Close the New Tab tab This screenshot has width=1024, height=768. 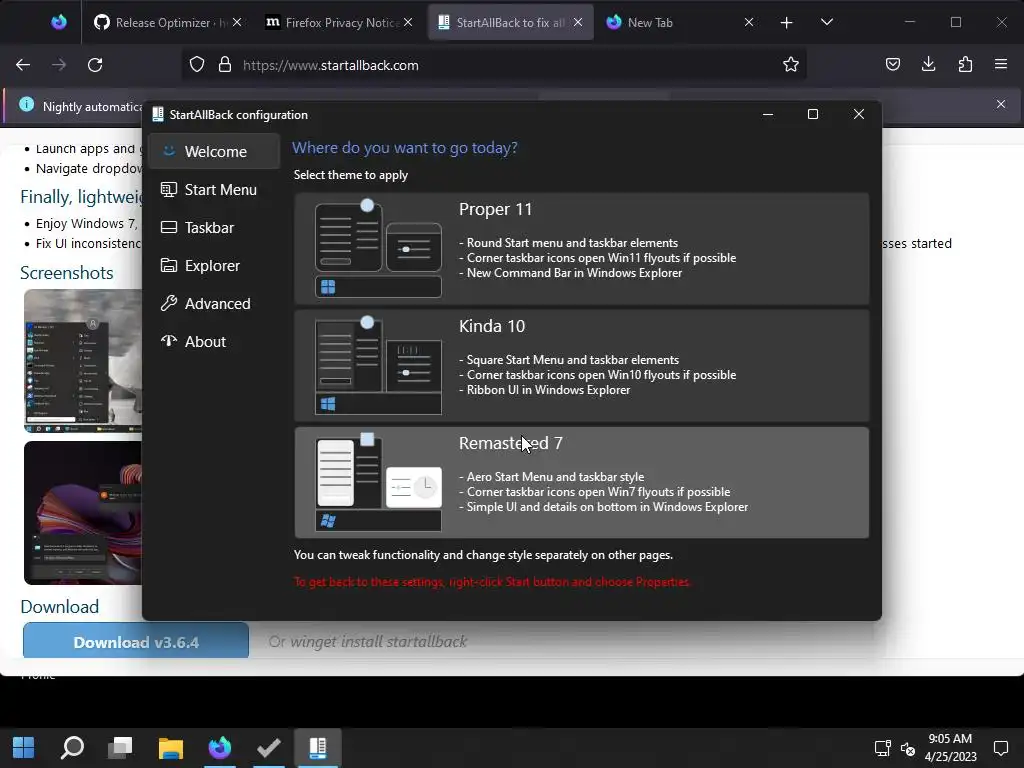(749, 22)
